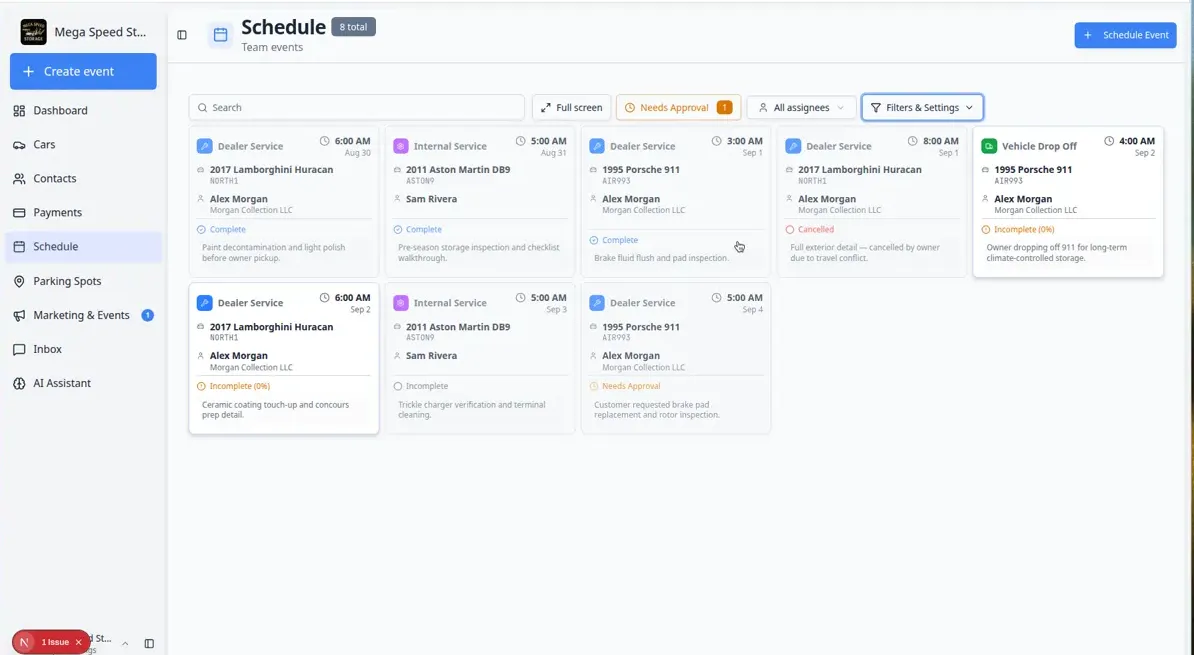Click Ceramic coating touch-up description text
The height and width of the screenshot is (655, 1194).
click(x=276, y=410)
